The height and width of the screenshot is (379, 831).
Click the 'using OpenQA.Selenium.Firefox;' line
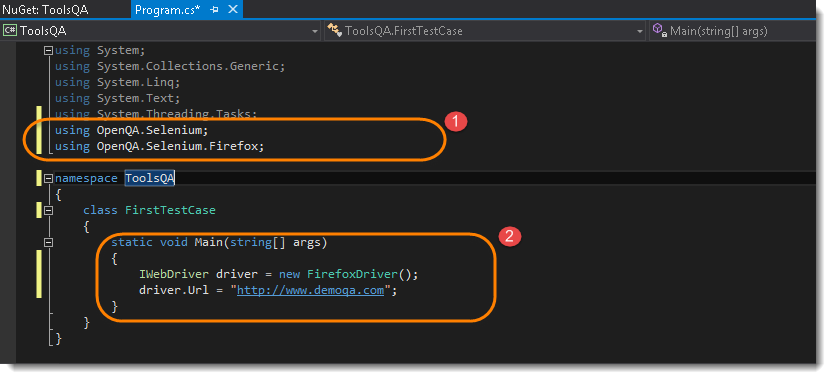(x=160, y=146)
